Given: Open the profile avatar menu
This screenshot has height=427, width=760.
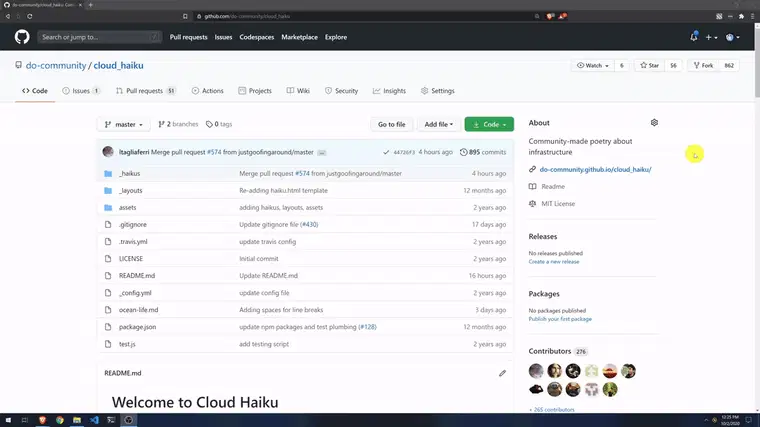Looking at the screenshot, I should pyautogui.click(x=732, y=37).
